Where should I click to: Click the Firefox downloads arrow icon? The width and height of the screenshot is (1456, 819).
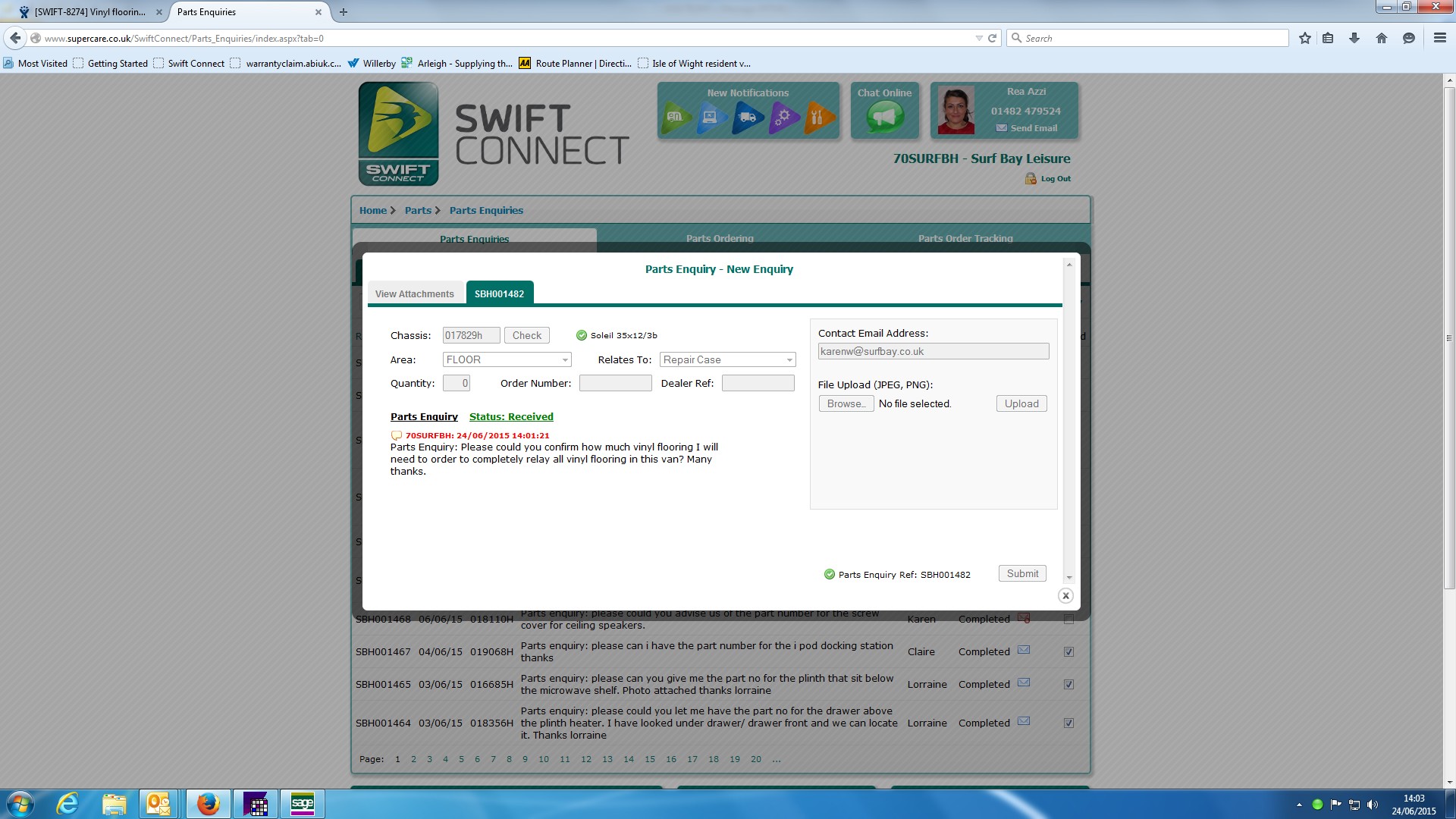coord(1354,38)
